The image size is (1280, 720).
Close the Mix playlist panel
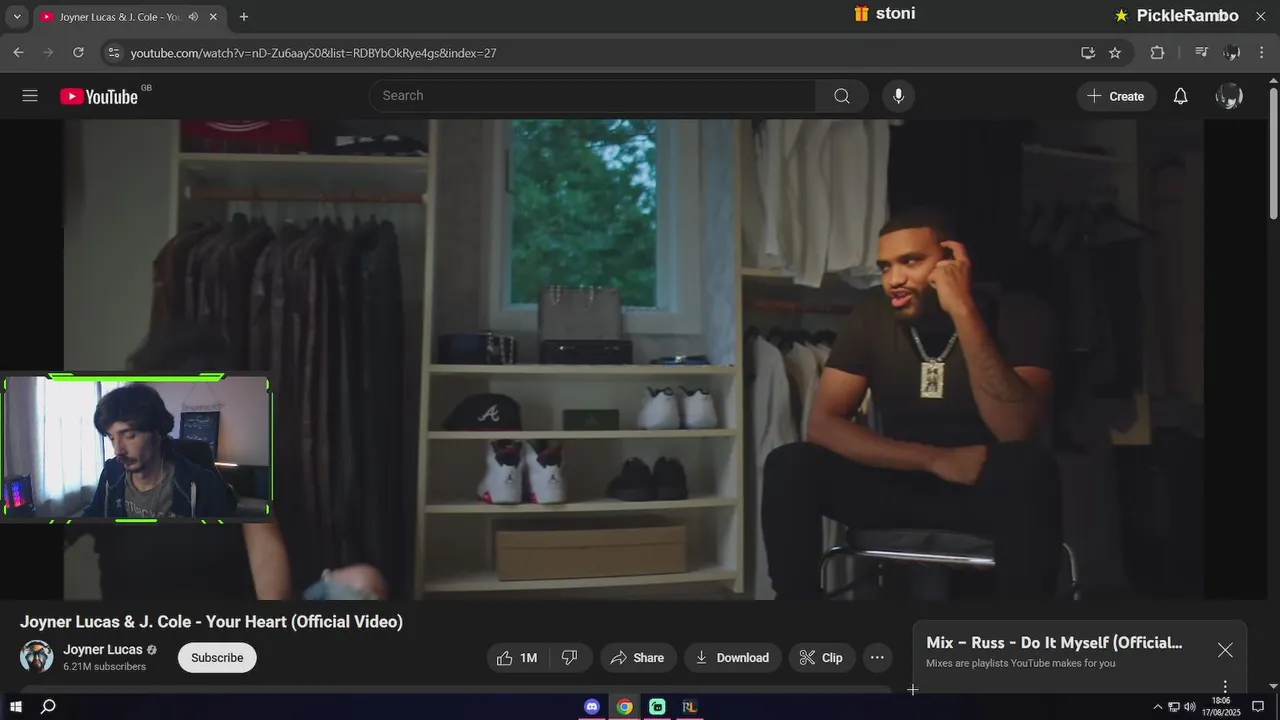tap(1225, 650)
